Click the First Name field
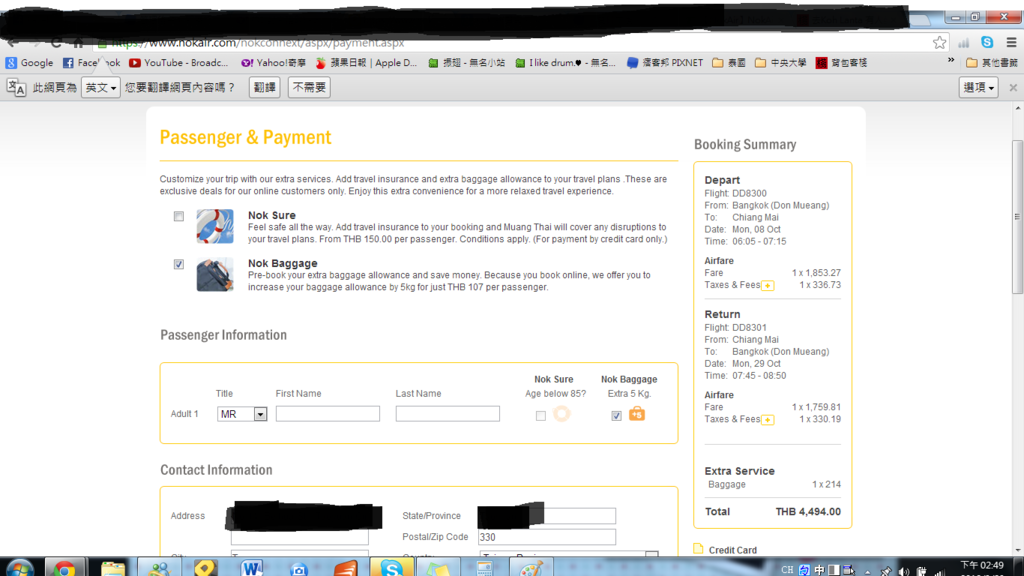This screenshot has width=1024, height=576. (x=328, y=413)
